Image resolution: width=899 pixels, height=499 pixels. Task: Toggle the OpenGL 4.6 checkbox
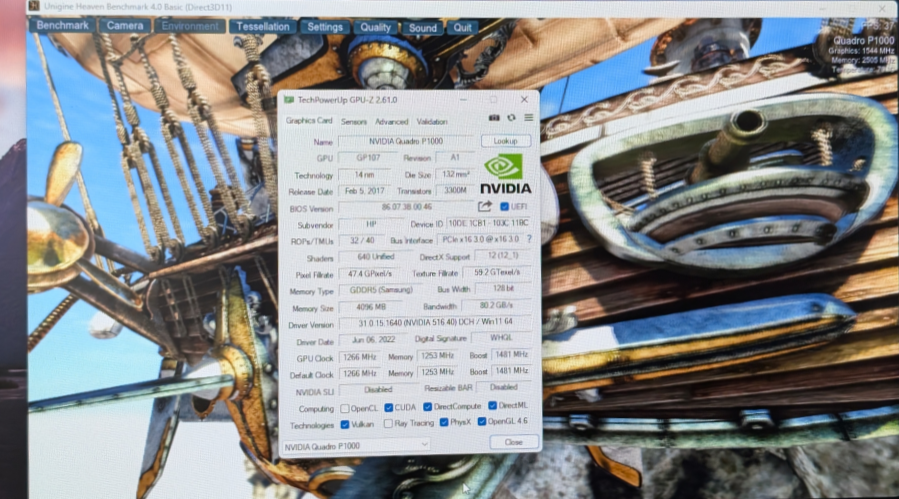[x=482, y=422]
